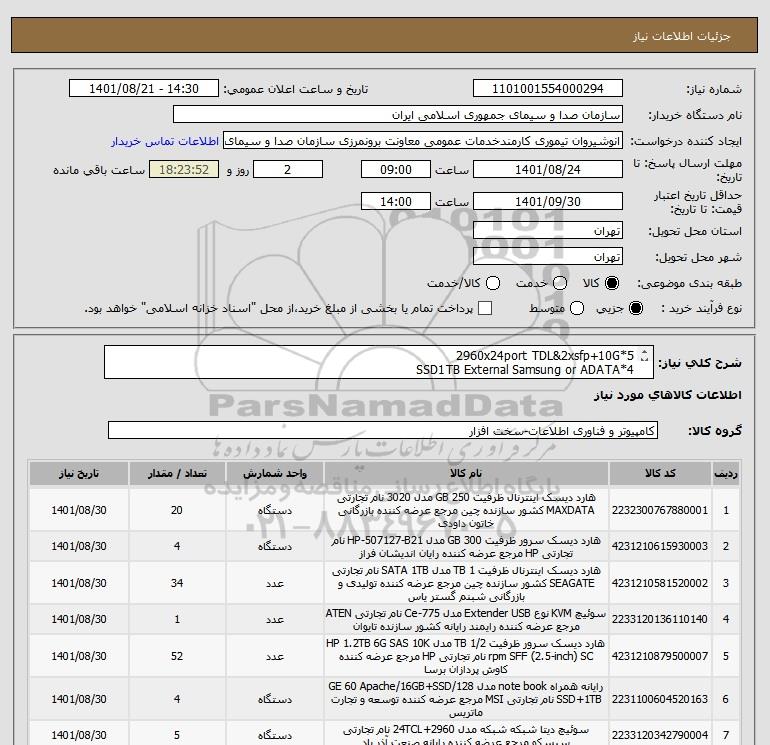The width and height of the screenshot is (770, 745).
Task: Click the اطلاعات کالاهای مورد نیاز heading
Action: 668,395
